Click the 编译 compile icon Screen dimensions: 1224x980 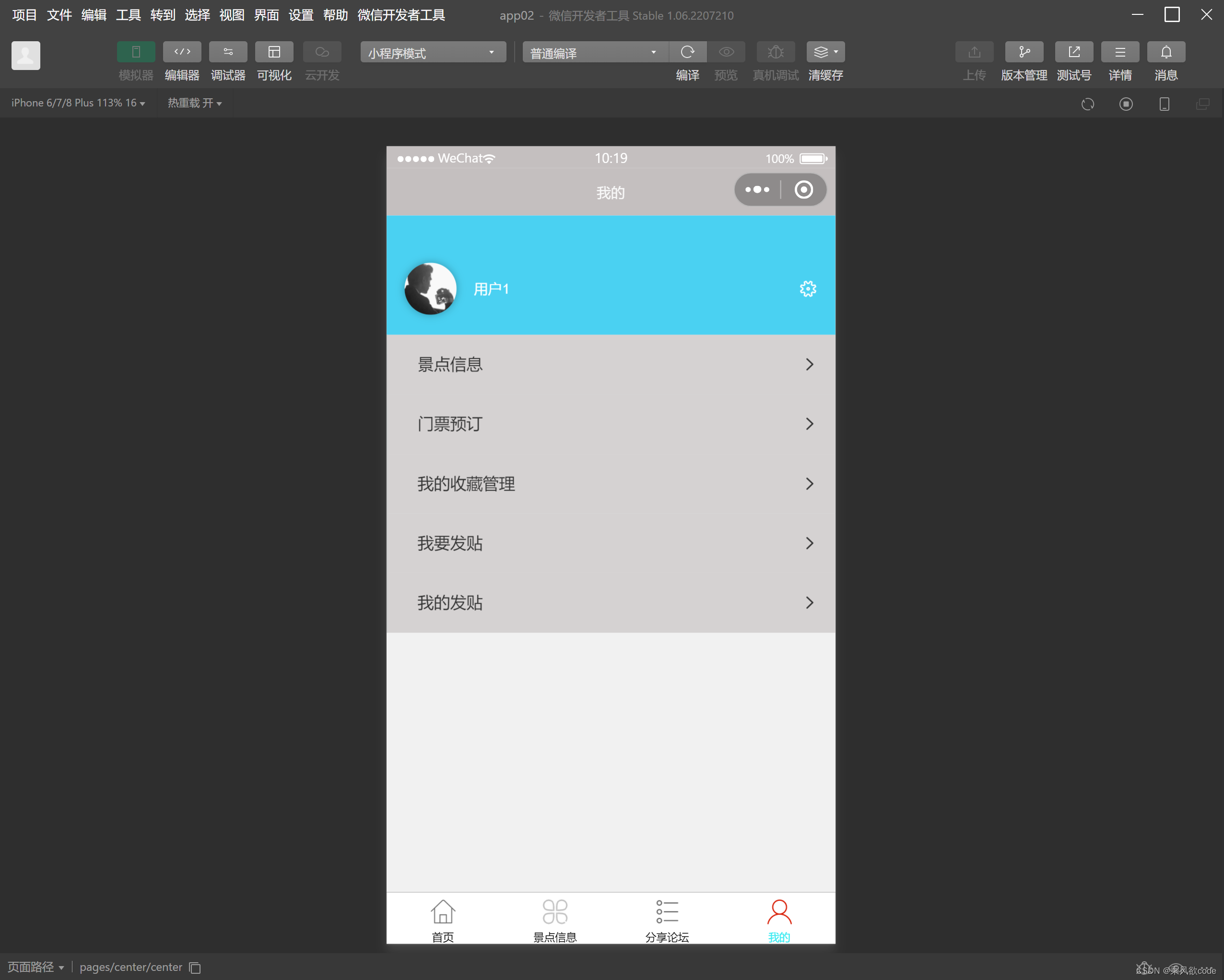click(x=687, y=52)
